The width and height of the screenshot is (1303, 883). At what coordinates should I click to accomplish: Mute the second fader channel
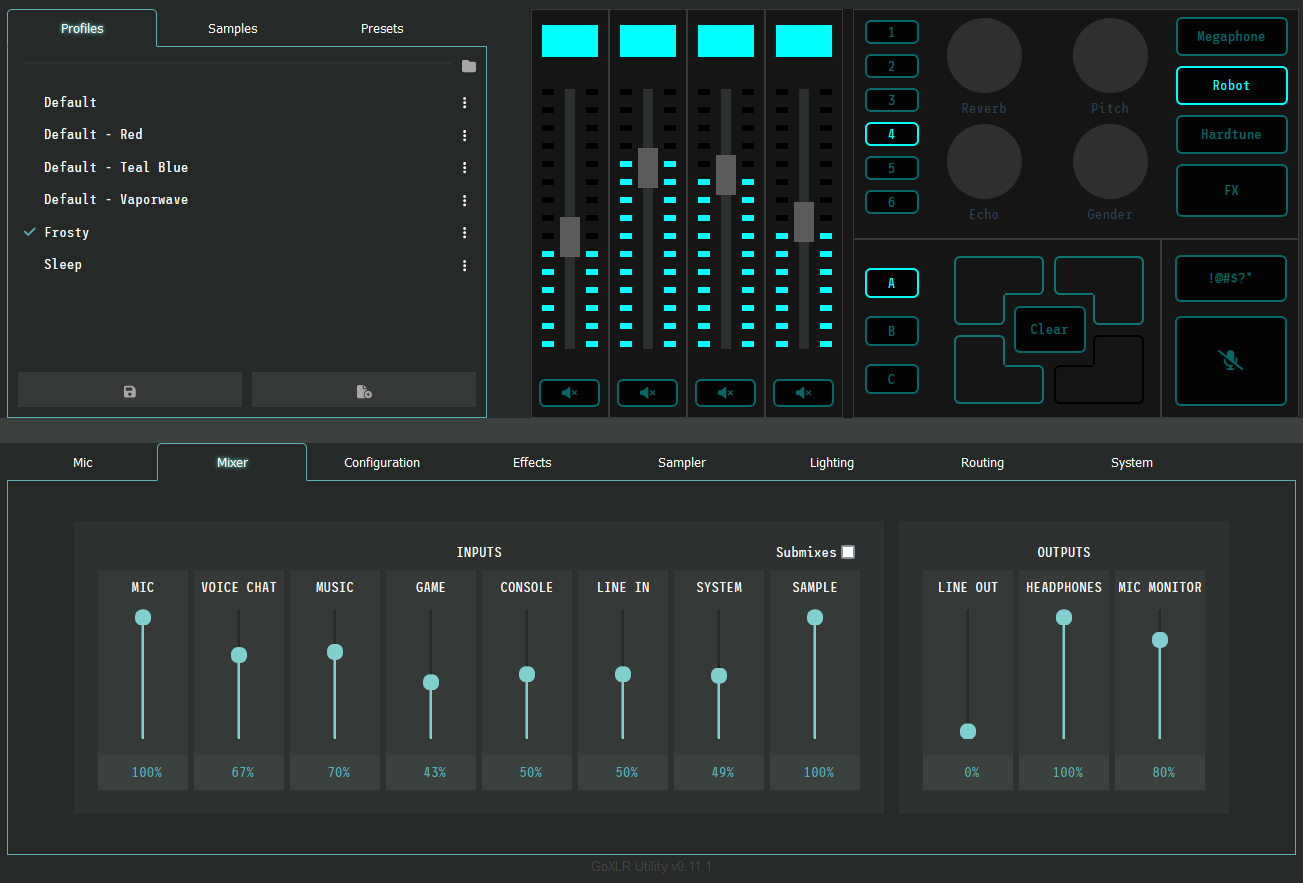tap(648, 393)
